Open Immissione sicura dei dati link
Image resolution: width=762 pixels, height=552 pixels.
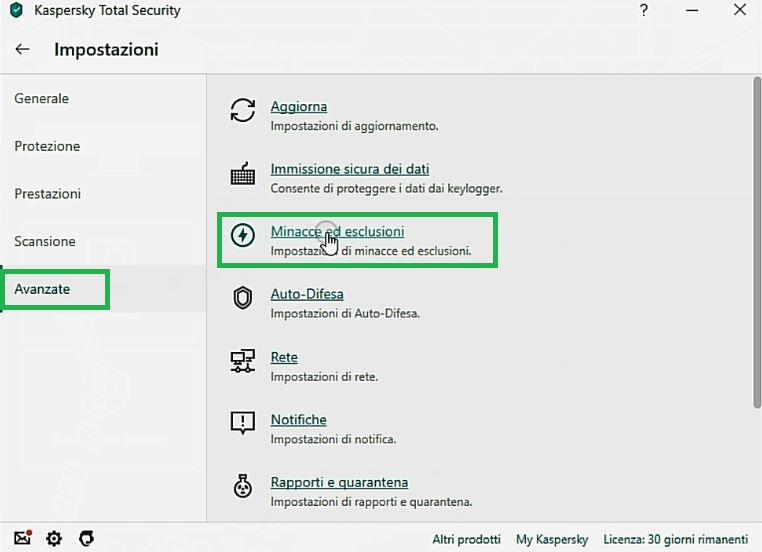coord(349,169)
